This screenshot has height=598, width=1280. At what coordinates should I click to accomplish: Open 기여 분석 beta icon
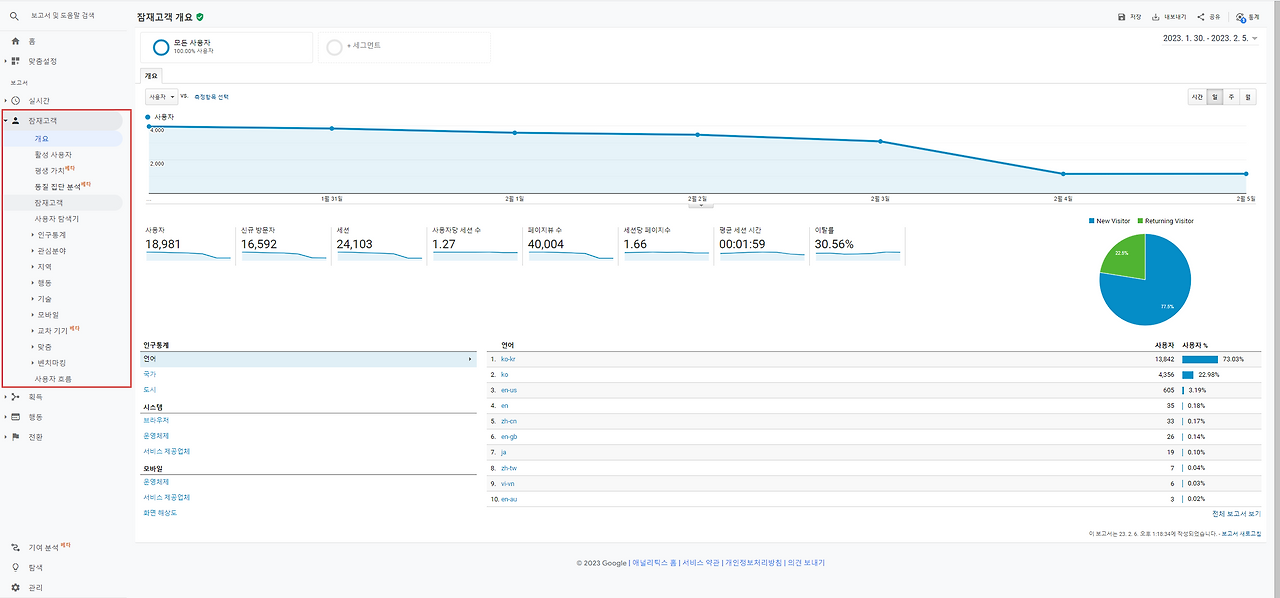15,547
